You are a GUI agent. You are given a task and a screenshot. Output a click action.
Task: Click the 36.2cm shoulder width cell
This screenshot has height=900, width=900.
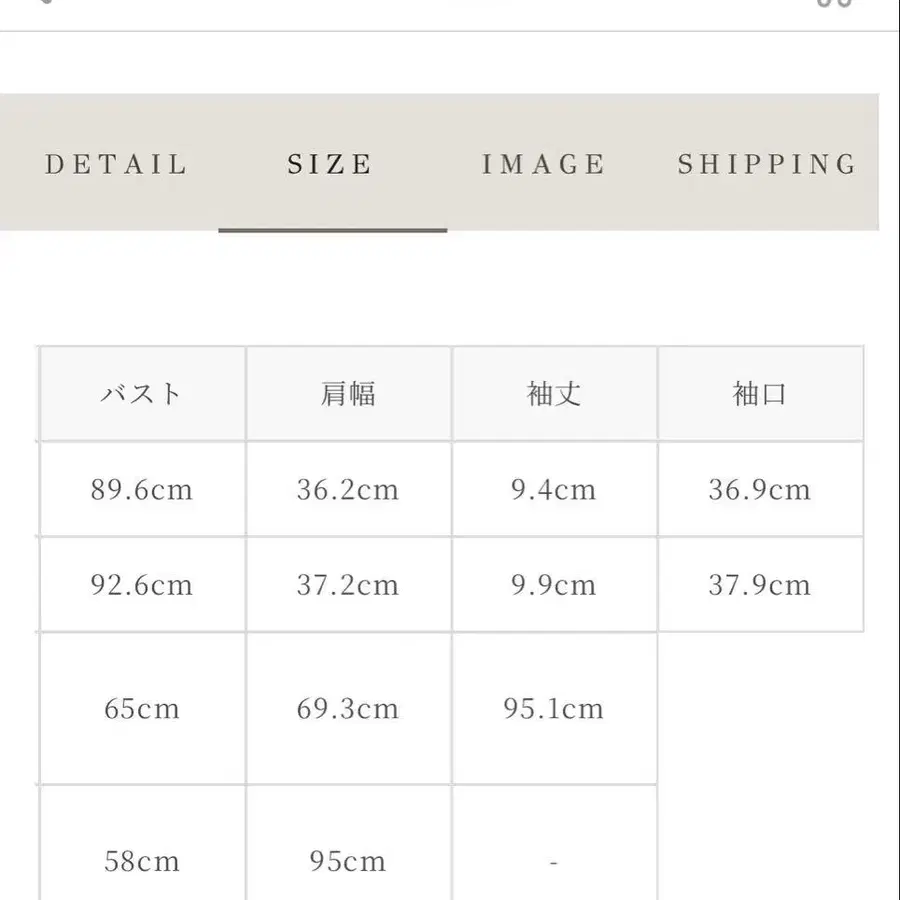click(348, 489)
